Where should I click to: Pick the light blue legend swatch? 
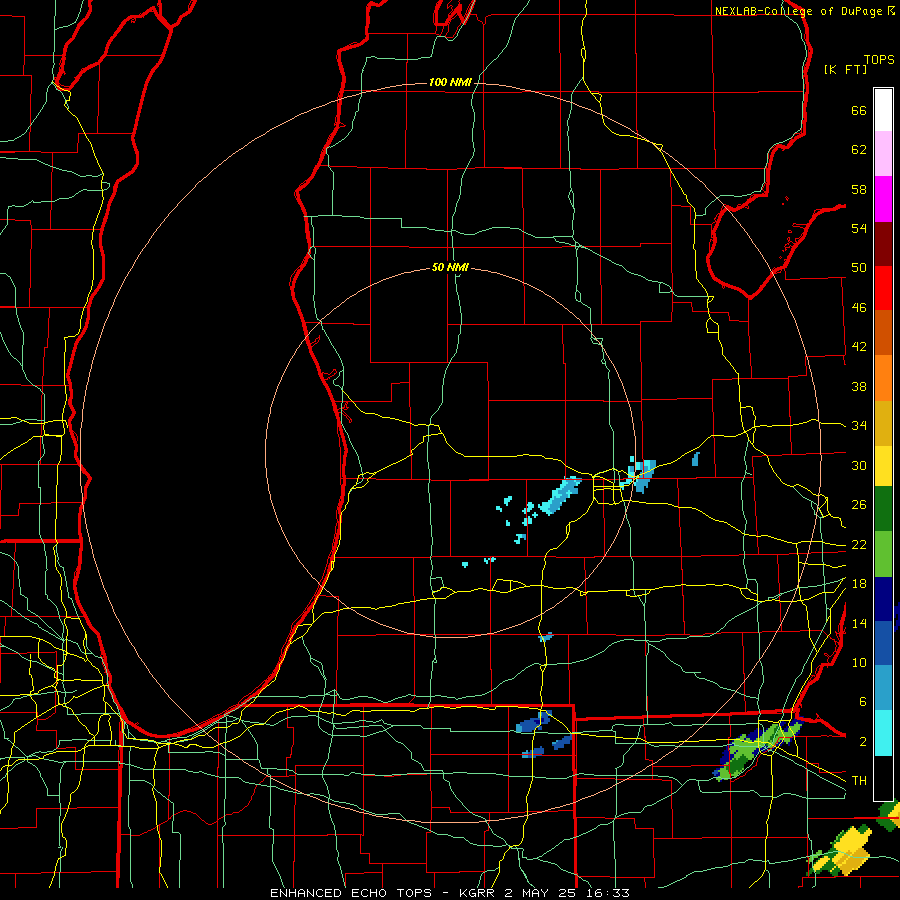tap(883, 688)
